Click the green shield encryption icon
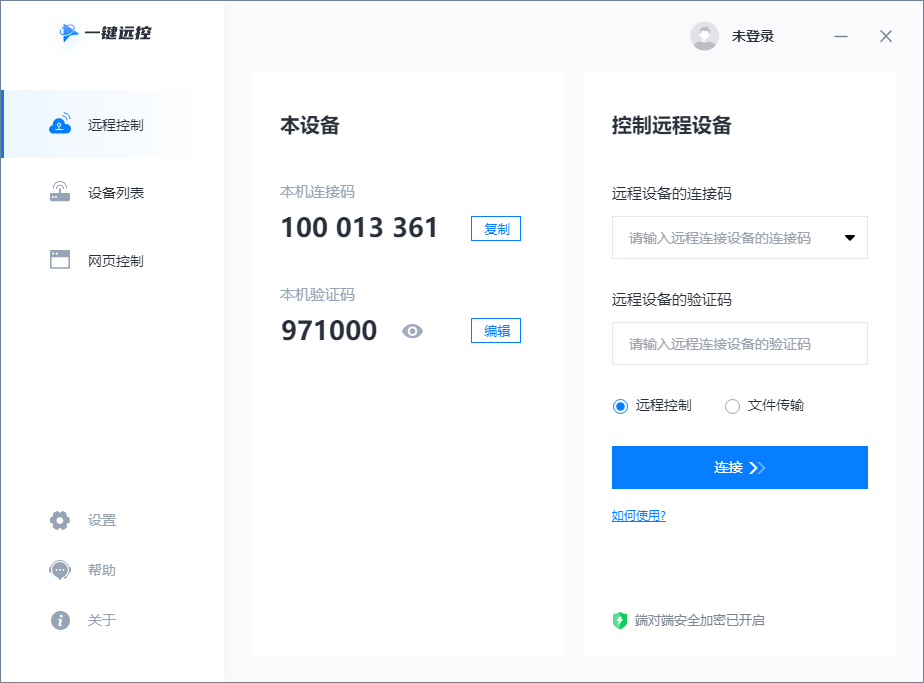Image resolution: width=924 pixels, height=683 pixels. click(619, 620)
